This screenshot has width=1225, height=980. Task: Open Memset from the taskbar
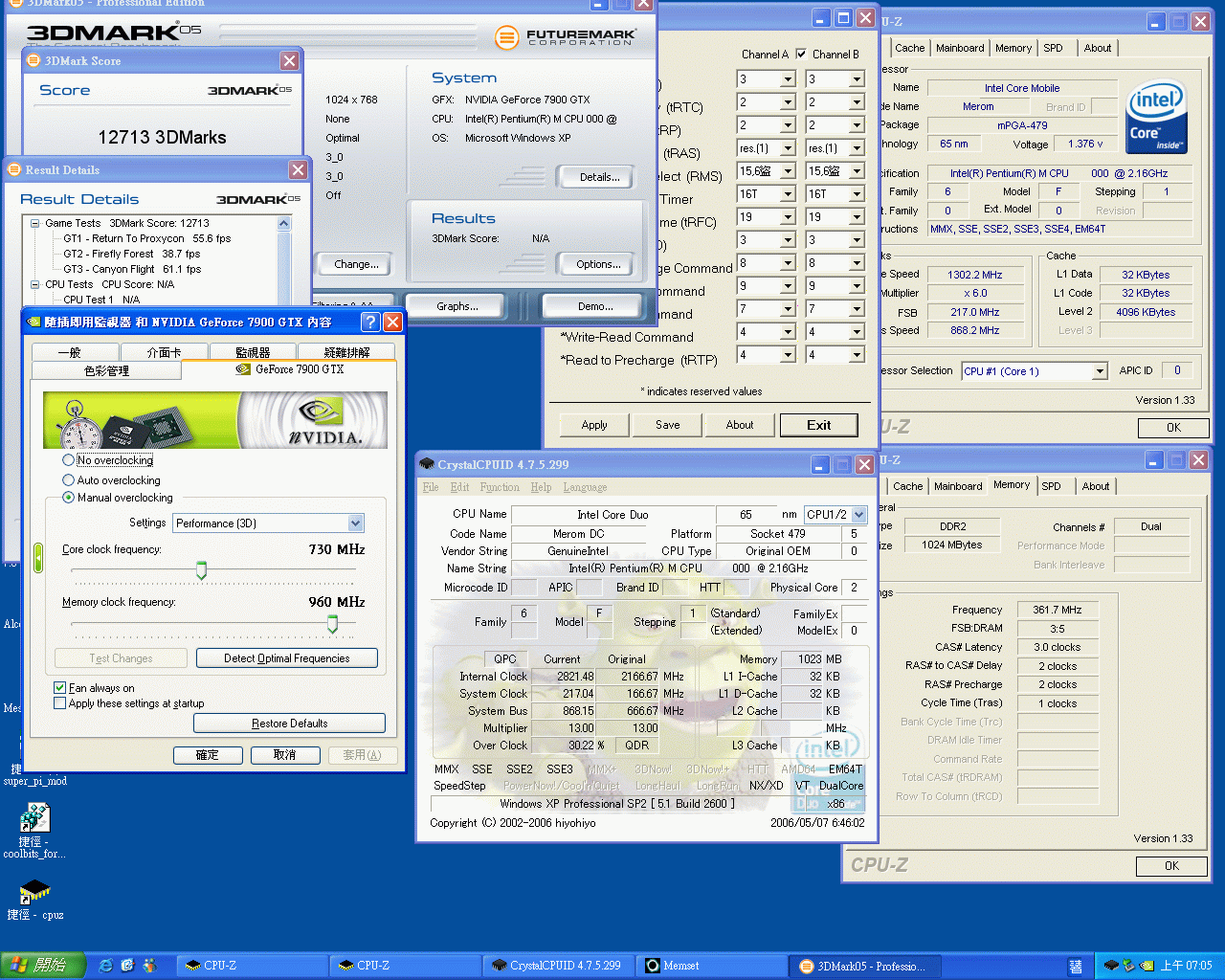(713, 966)
